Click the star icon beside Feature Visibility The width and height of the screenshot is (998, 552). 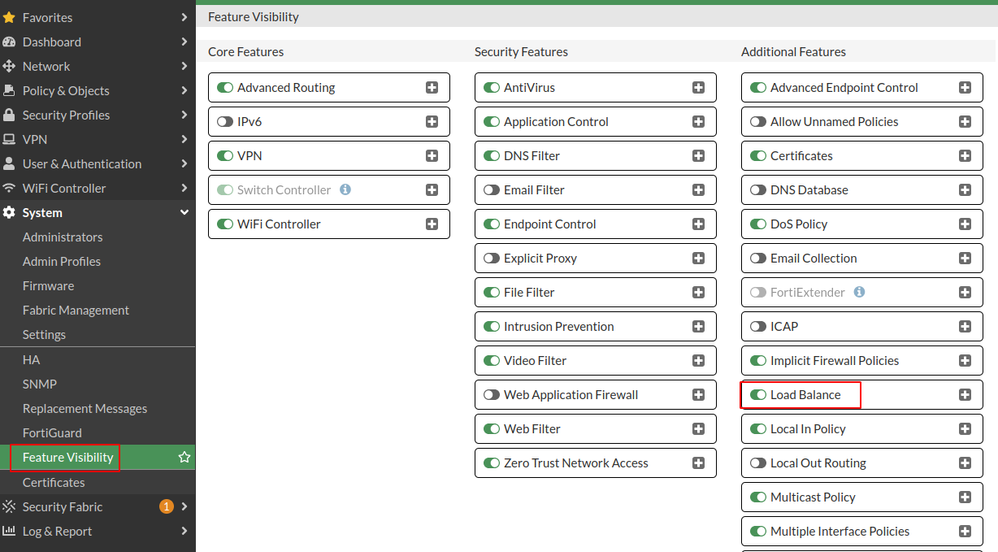184,457
